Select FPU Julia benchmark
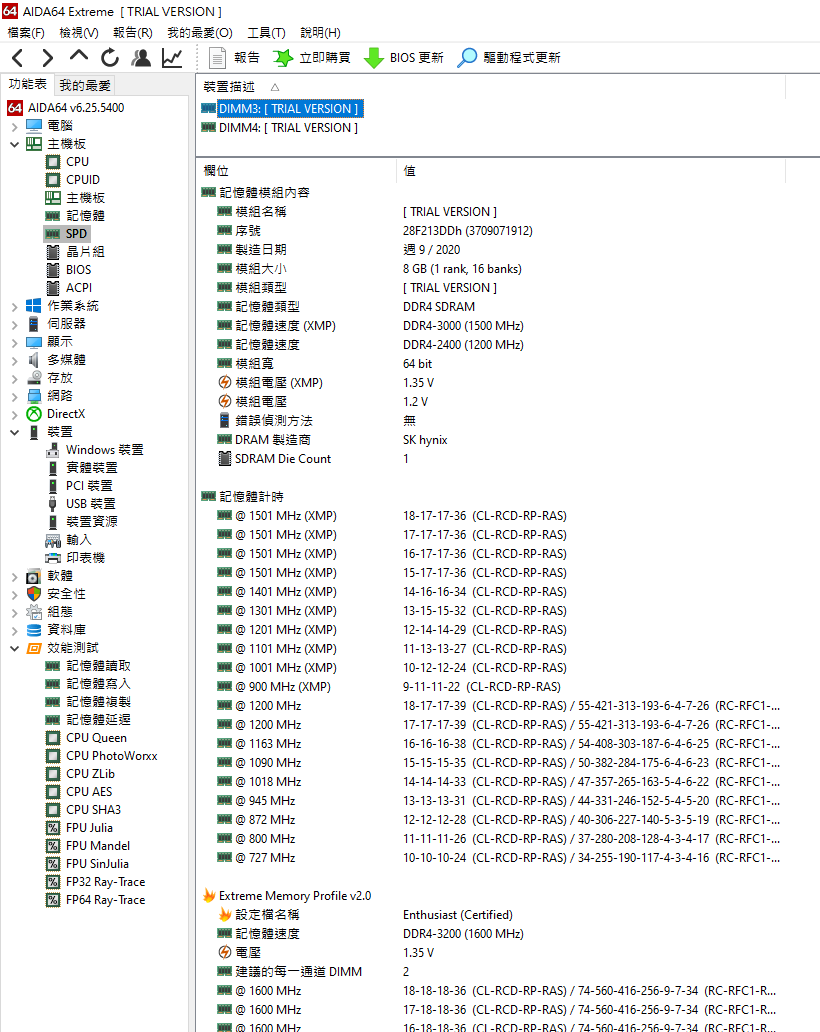The height and width of the screenshot is (1032, 820). [90, 828]
